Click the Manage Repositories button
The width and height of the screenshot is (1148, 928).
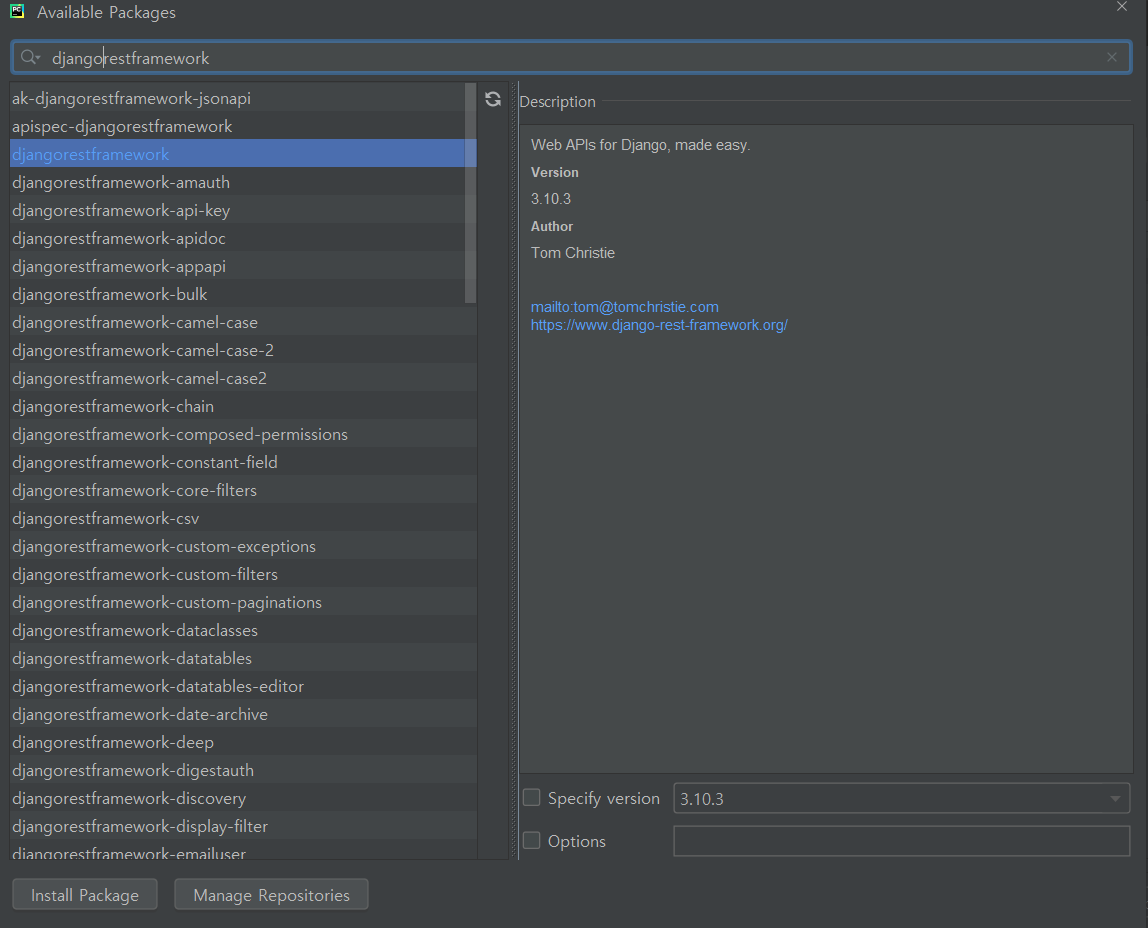[271, 894]
